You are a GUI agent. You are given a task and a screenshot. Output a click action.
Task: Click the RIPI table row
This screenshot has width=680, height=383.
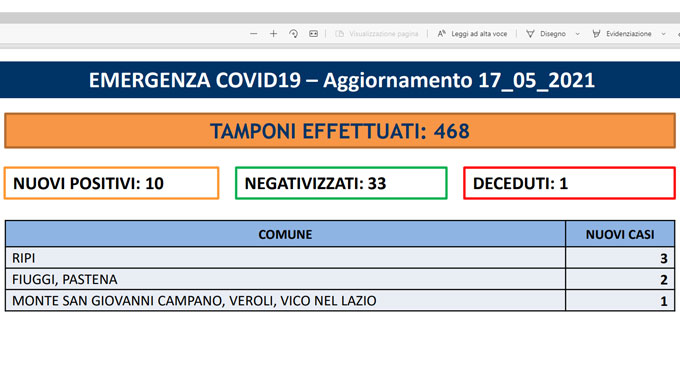pyautogui.click(x=340, y=258)
